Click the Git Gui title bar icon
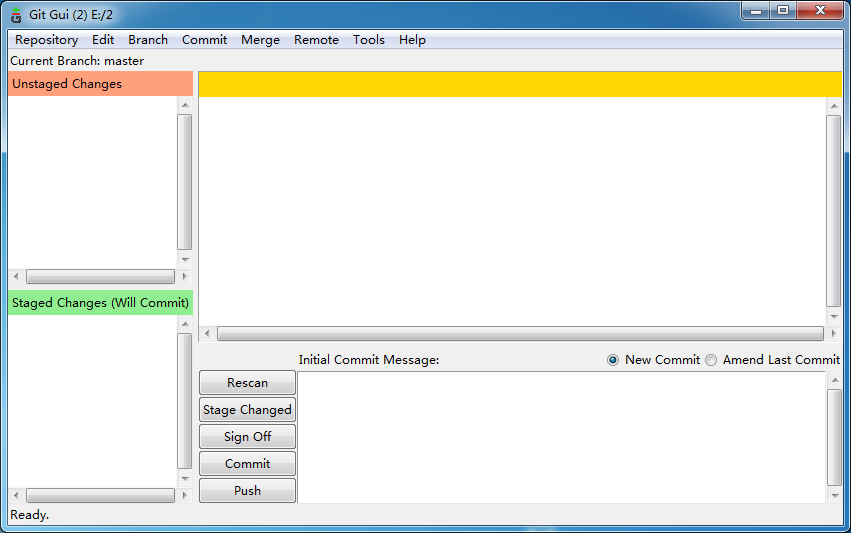Image resolution: width=851 pixels, height=533 pixels. click(x=16, y=15)
